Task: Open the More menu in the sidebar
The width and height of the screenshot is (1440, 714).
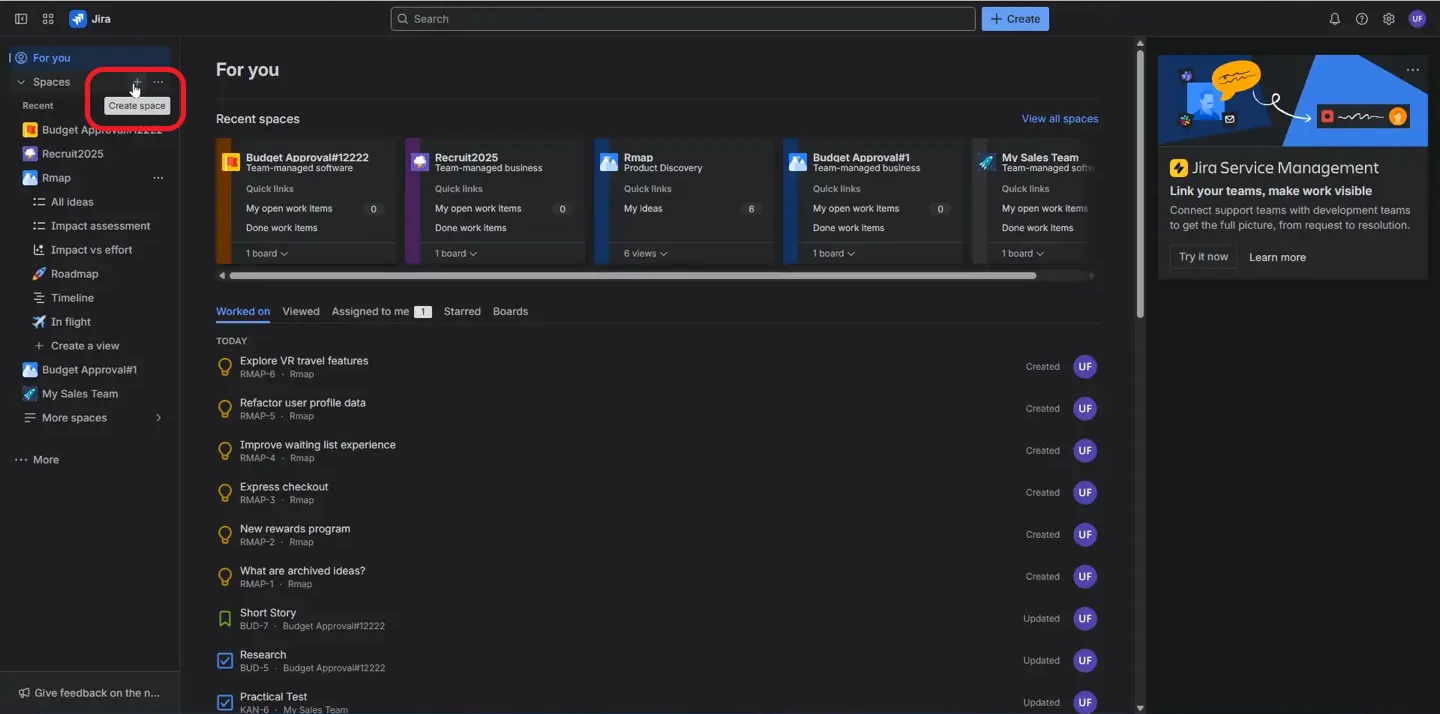Action: coord(37,460)
